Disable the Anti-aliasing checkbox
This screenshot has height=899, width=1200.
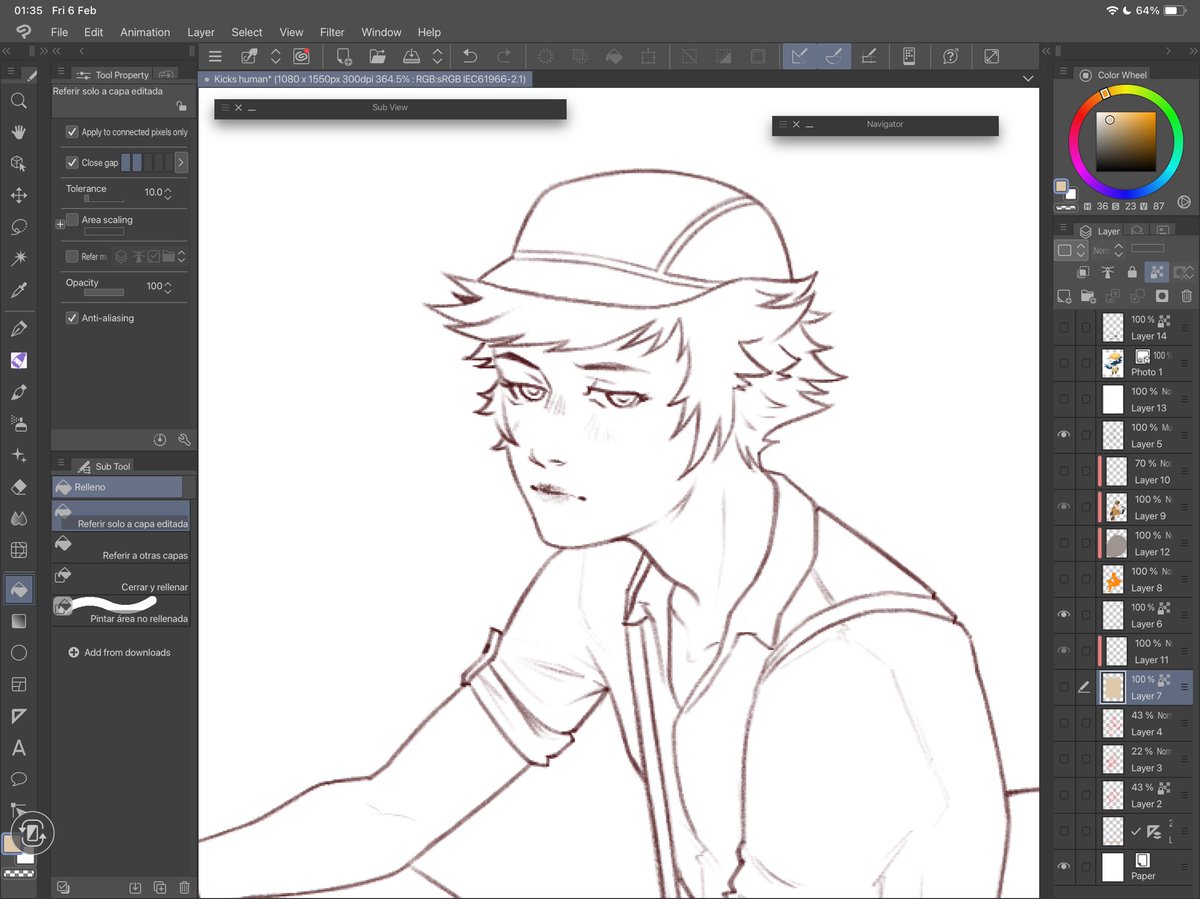pos(70,317)
